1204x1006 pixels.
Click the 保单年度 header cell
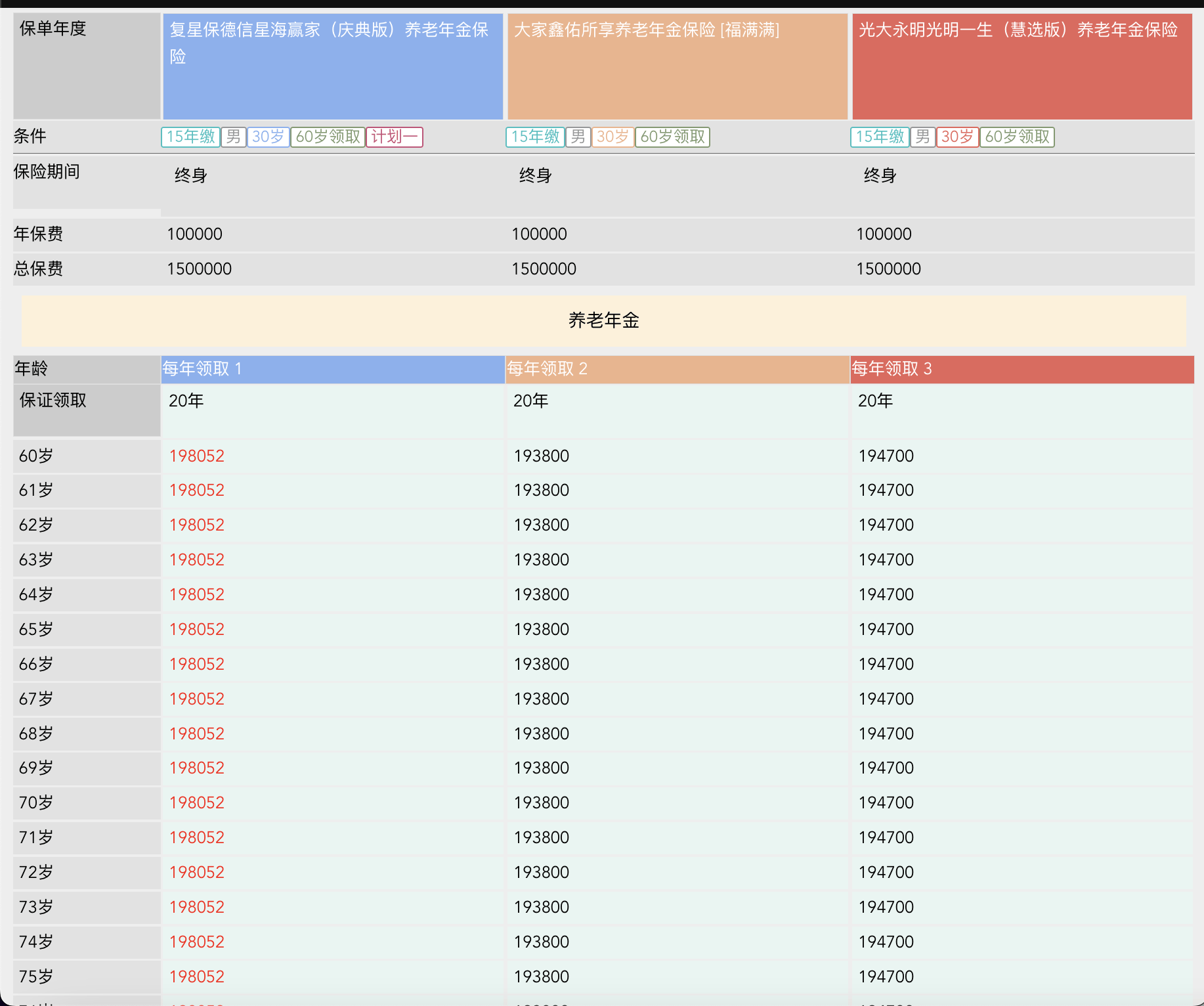pos(87,66)
